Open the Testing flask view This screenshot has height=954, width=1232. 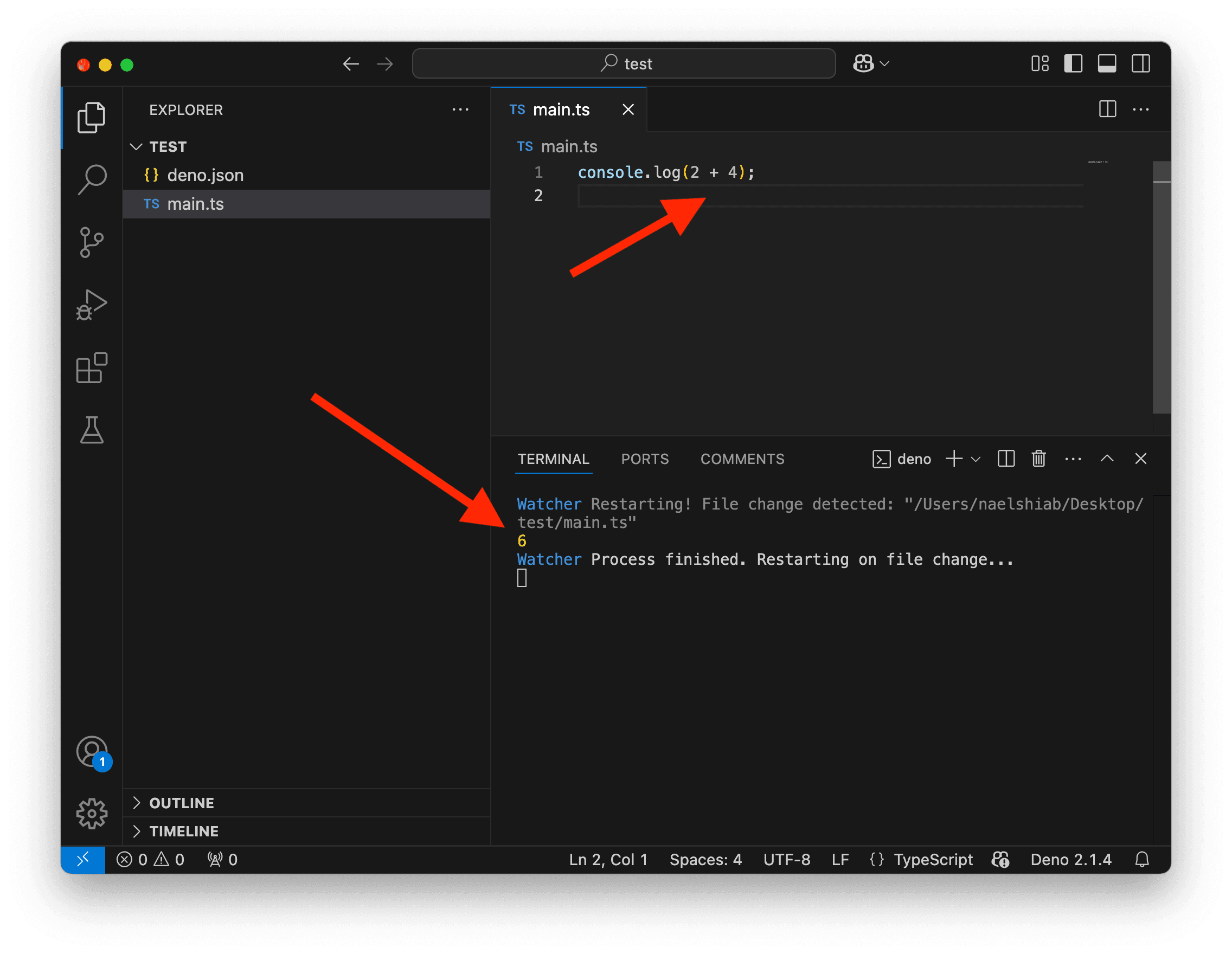click(92, 430)
